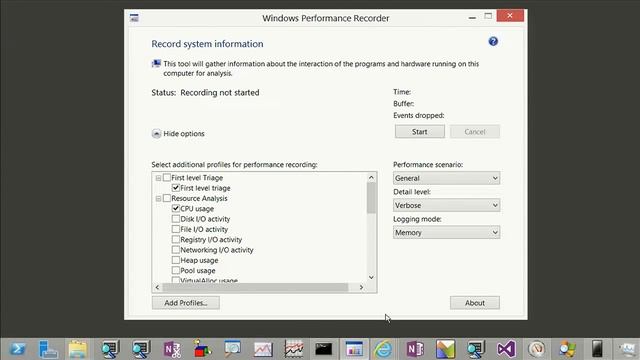Image resolution: width=640 pixels, height=360 pixels.
Task: Toggle the Resource Analysis group checkbox
Action: pos(167,198)
